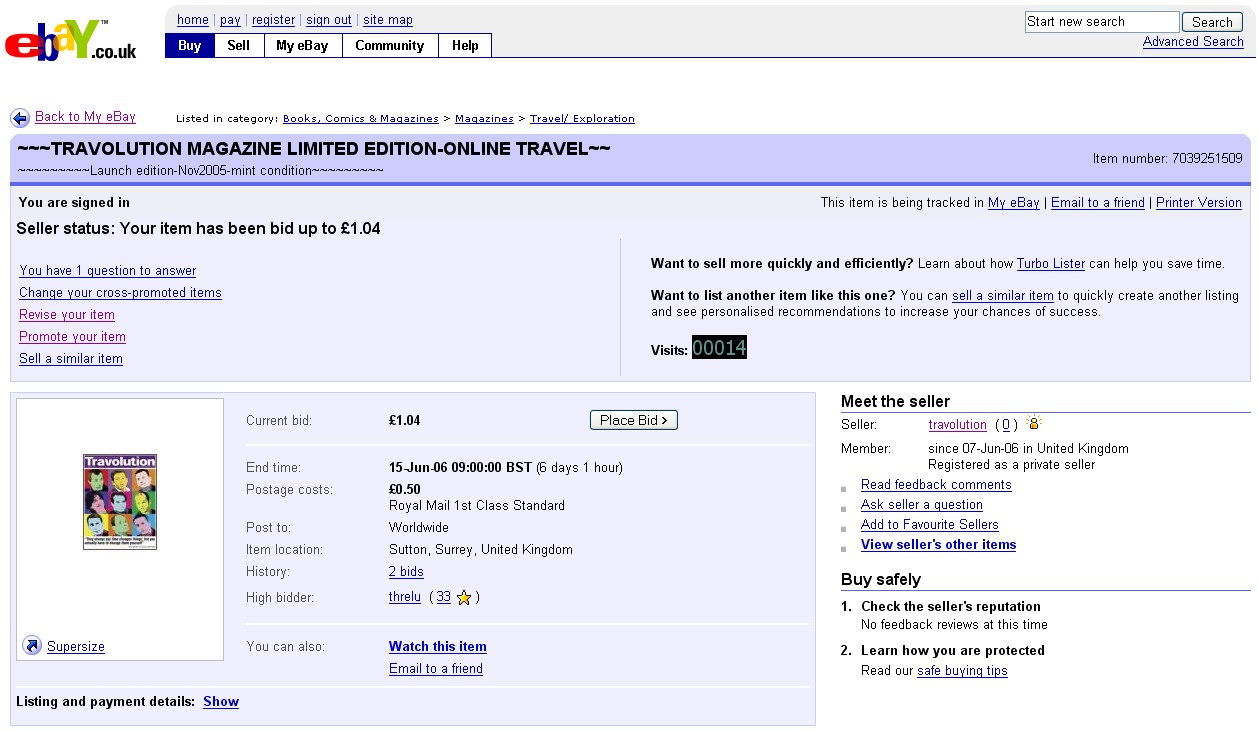Open the Travolution magazine cover thumbnail
This screenshot has width=1258, height=730.
(x=120, y=502)
